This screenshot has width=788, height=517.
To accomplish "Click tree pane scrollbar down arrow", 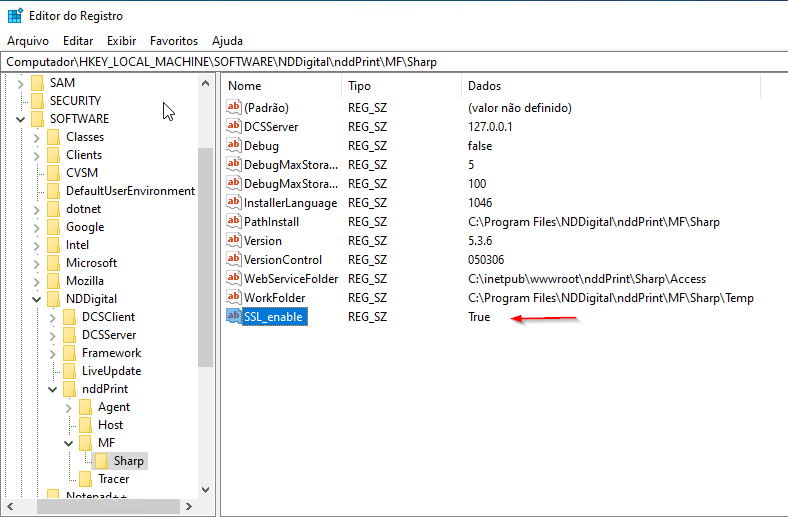I will click(x=205, y=489).
